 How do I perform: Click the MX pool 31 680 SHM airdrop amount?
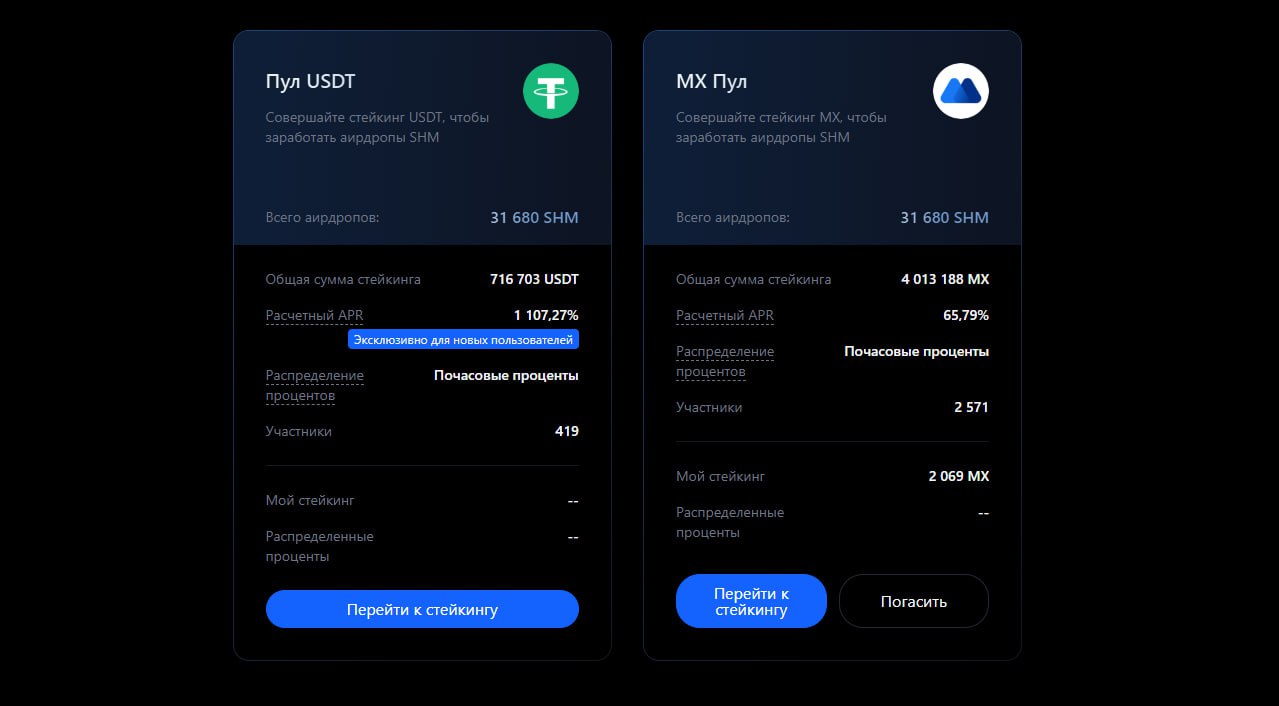(944, 217)
